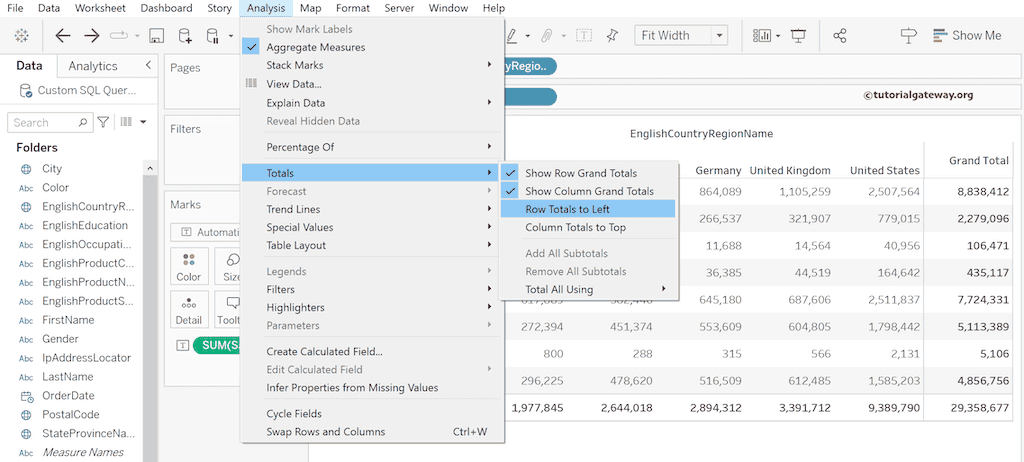The height and width of the screenshot is (462, 1024).
Task: Click the Redo forward arrow
Action: 91,36
